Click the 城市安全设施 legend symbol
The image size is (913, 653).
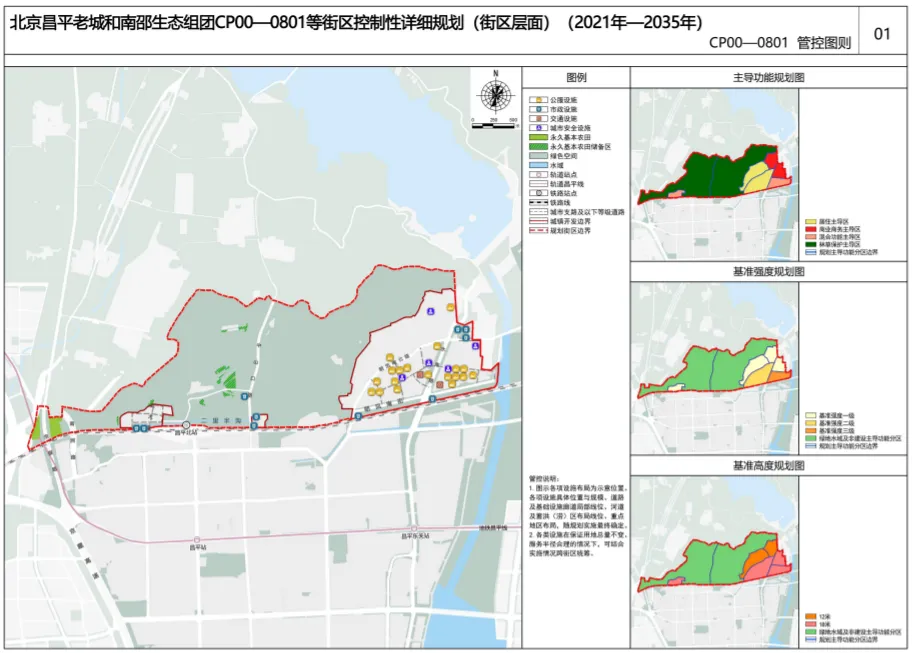point(538,128)
